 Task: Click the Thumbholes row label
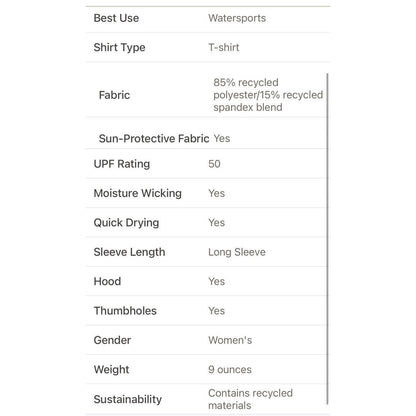click(x=125, y=311)
